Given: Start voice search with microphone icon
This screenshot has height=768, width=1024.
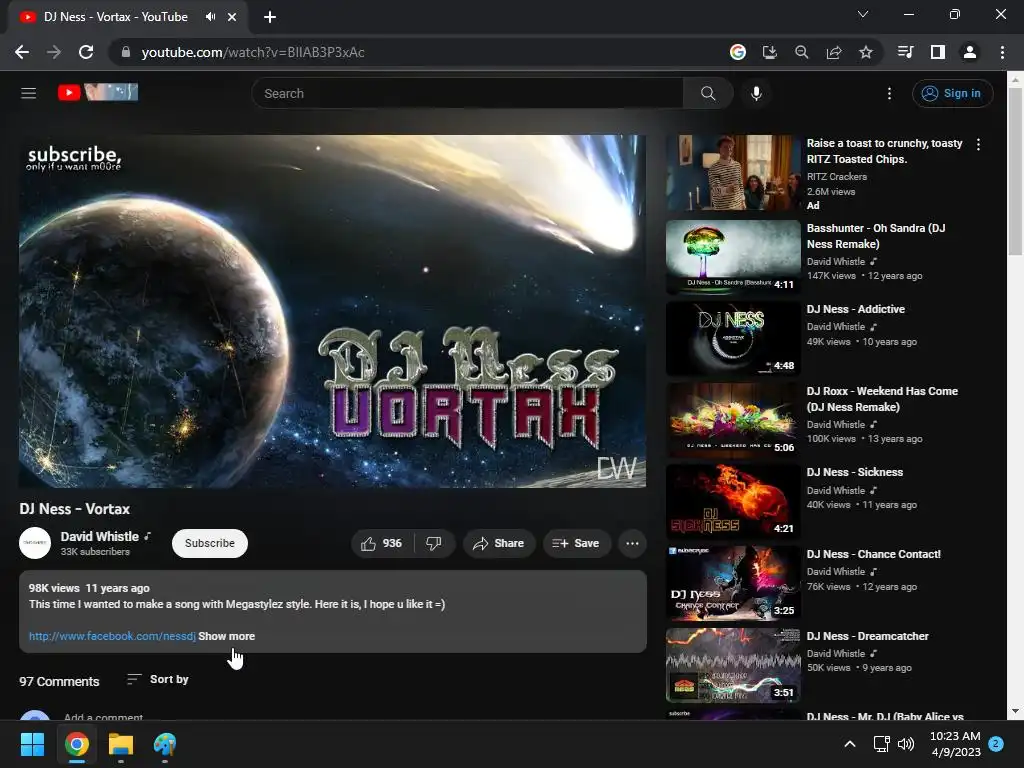Looking at the screenshot, I should pyautogui.click(x=756, y=93).
